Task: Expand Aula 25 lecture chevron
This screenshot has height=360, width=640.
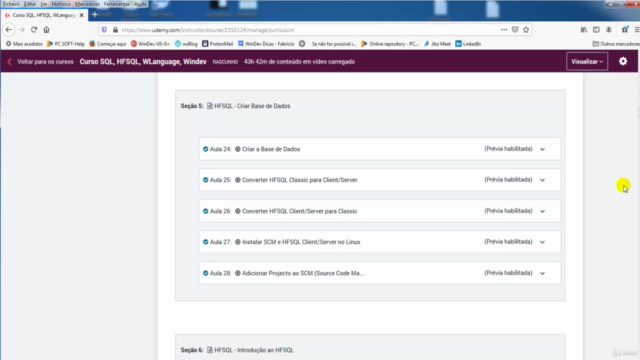Action: tap(542, 180)
